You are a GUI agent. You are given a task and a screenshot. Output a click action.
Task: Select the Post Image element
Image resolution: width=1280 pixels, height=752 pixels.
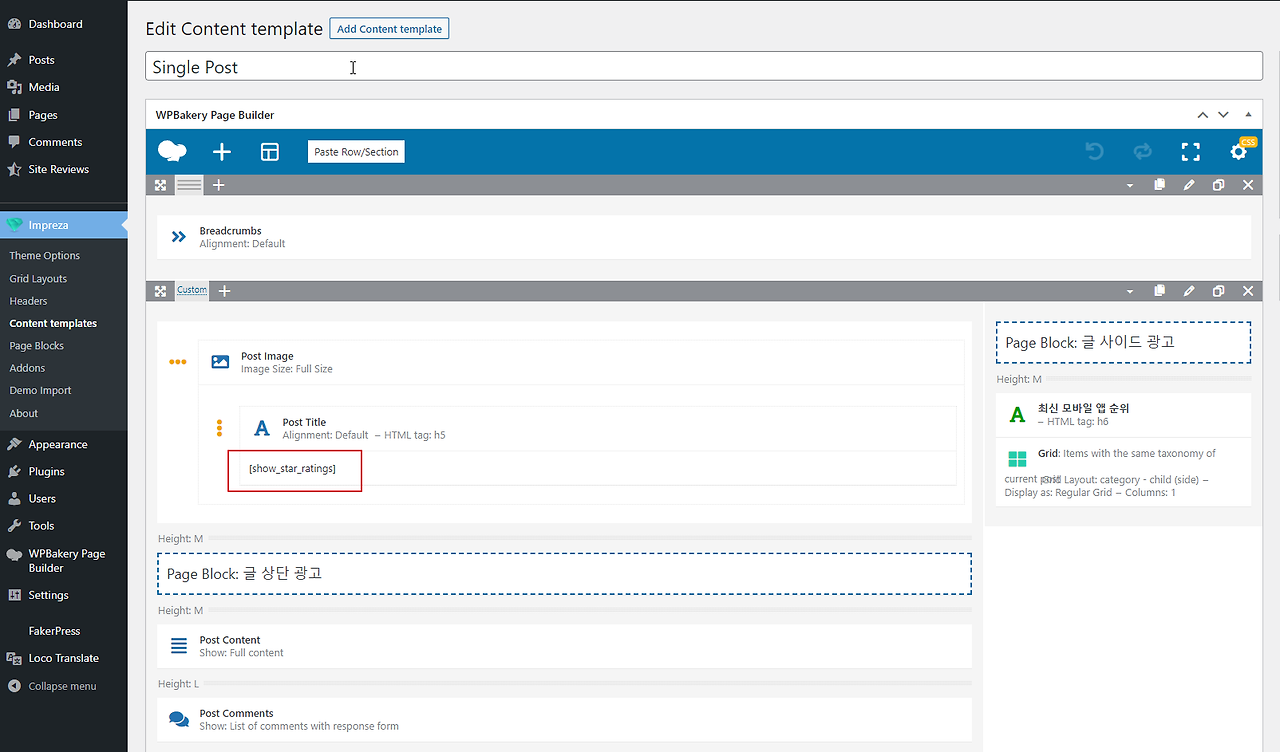coord(581,362)
